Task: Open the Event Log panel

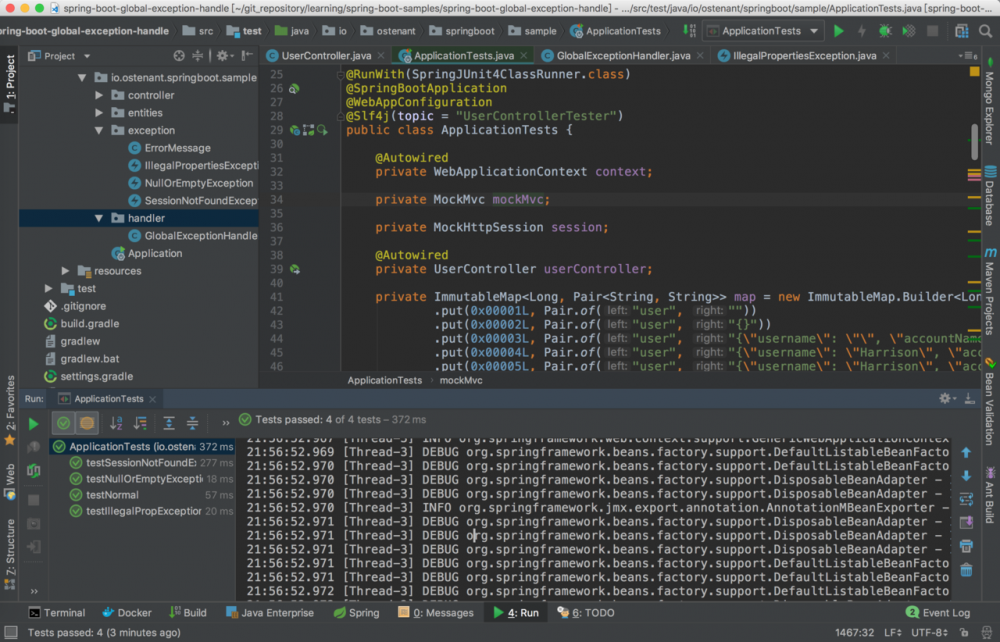Action: pos(938,612)
